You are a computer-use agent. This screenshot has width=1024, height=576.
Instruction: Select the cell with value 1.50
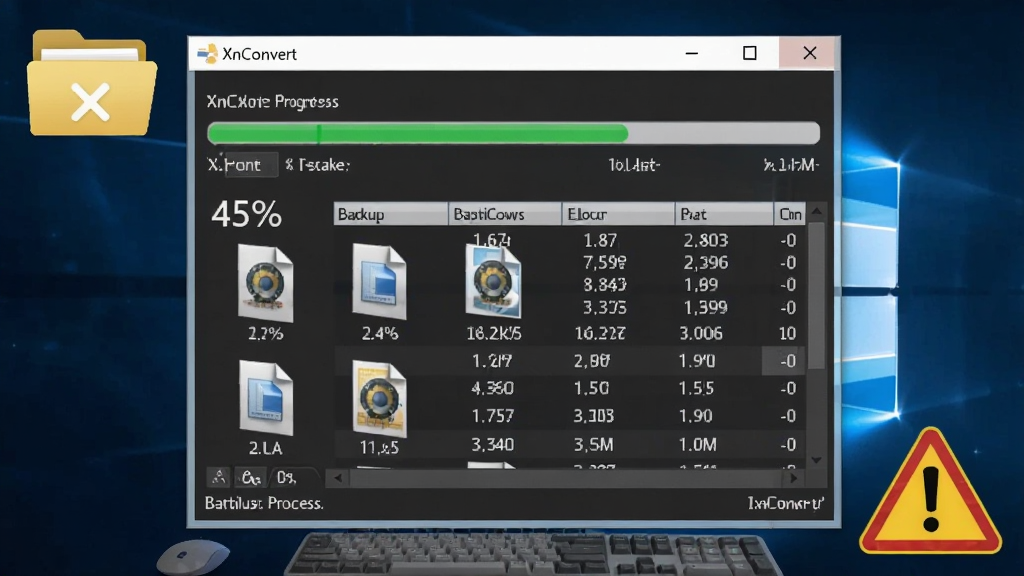tap(591, 388)
